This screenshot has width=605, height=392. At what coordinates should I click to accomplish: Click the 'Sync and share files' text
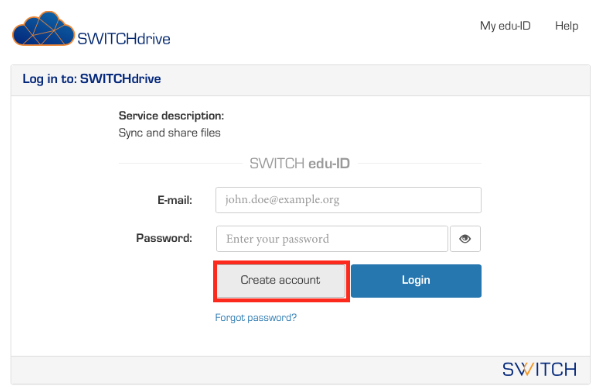pyautogui.click(x=169, y=133)
